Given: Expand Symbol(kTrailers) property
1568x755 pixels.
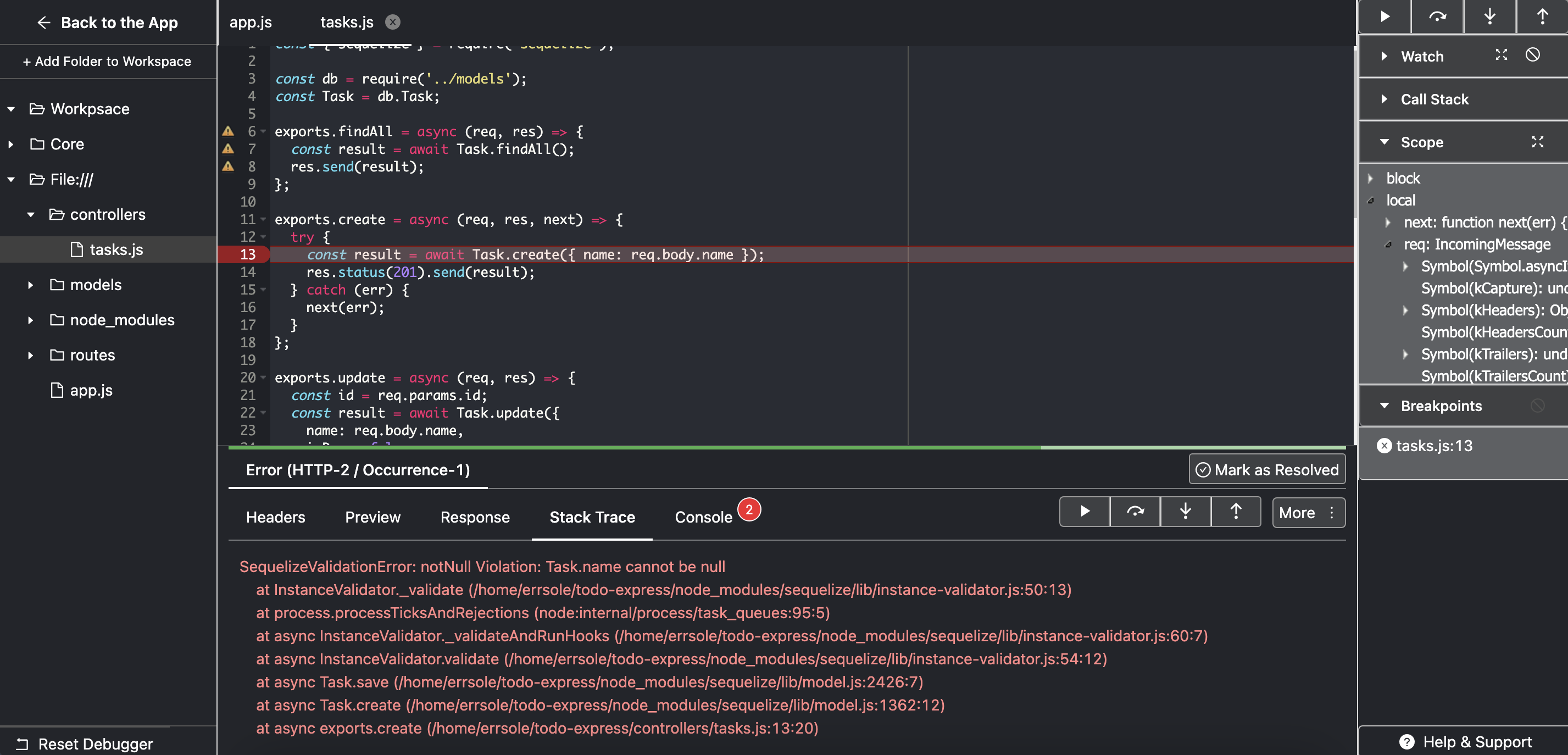Looking at the screenshot, I should [1405, 354].
